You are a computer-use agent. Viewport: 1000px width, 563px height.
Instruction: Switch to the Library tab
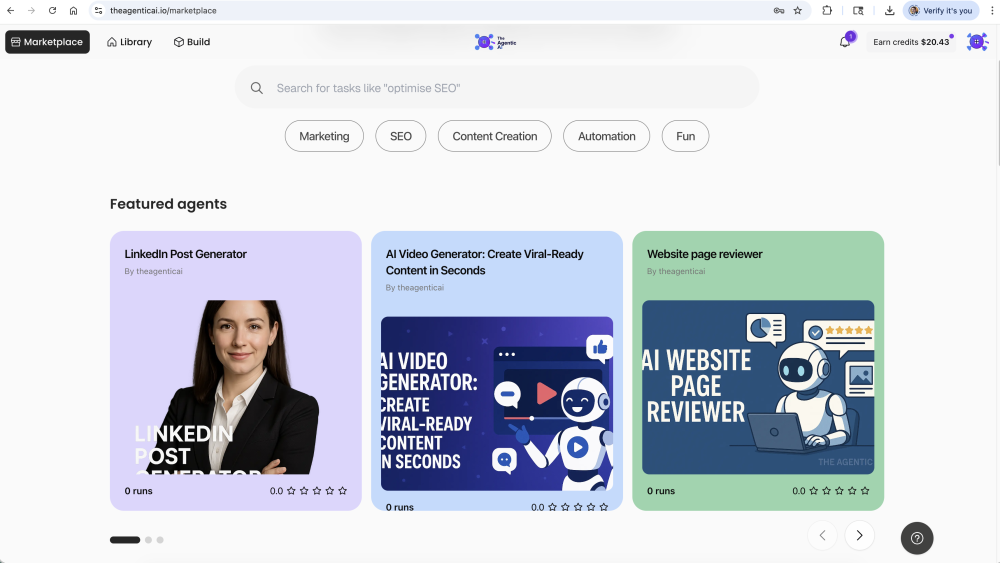pyautogui.click(x=130, y=42)
